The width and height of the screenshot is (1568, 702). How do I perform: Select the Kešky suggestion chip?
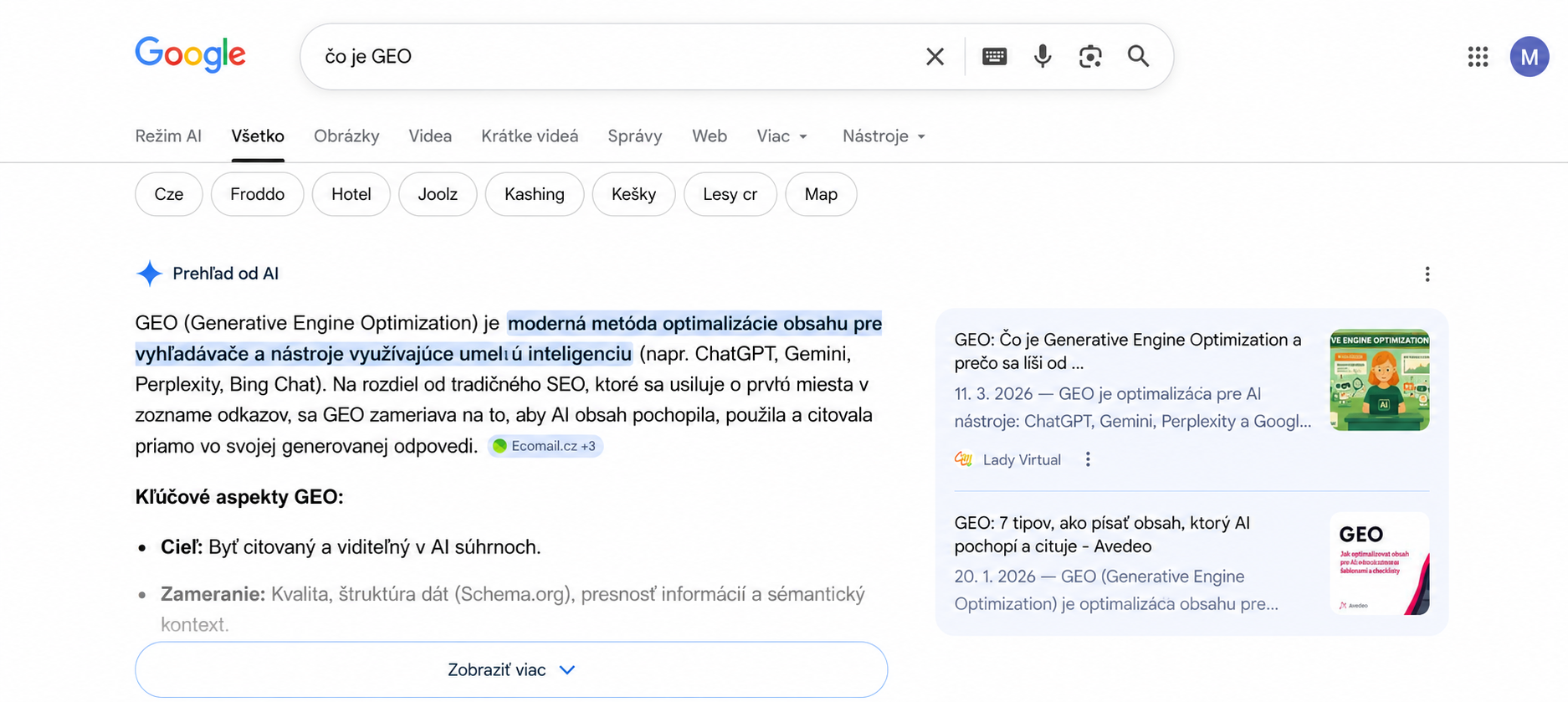click(x=633, y=194)
